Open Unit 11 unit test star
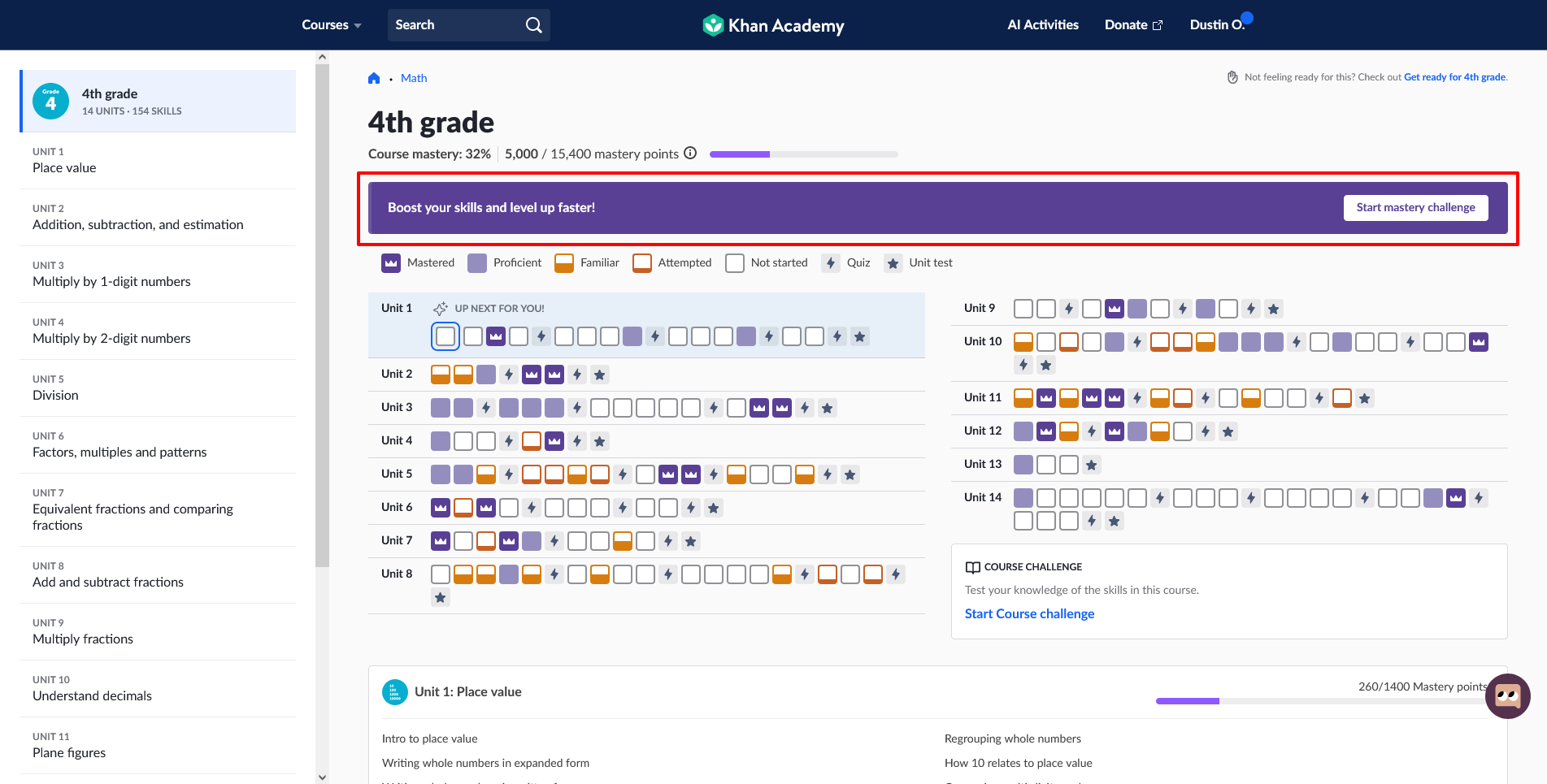Image resolution: width=1547 pixels, height=784 pixels. pyautogui.click(x=1364, y=398)
